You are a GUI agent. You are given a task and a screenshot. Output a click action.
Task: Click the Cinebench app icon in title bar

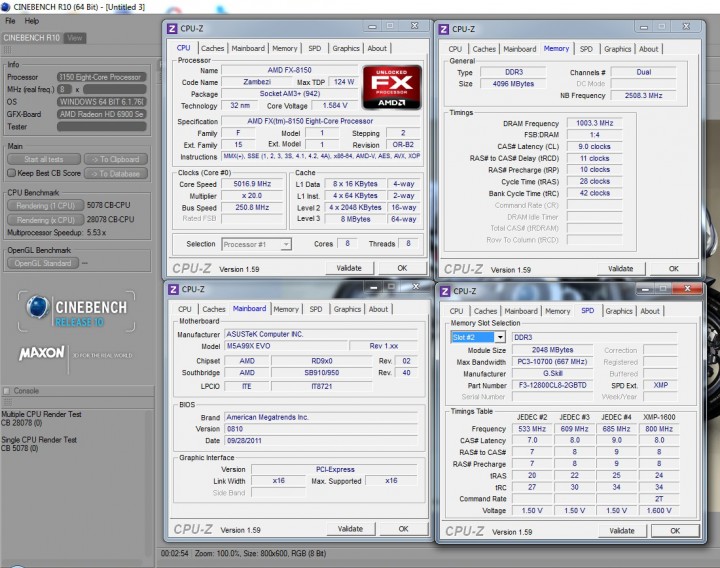(x=6, y=7)
